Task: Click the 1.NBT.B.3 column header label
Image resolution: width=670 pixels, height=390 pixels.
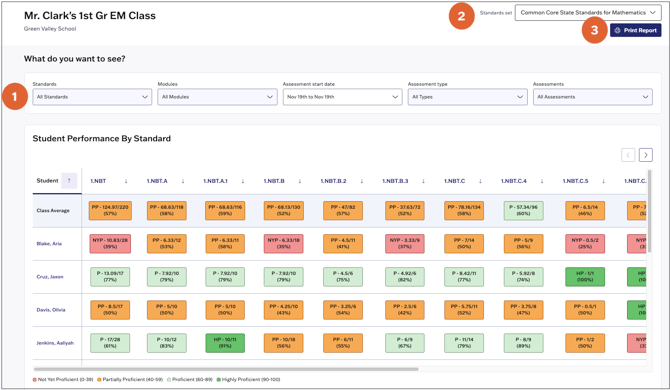Action: (x=395, y=181)
